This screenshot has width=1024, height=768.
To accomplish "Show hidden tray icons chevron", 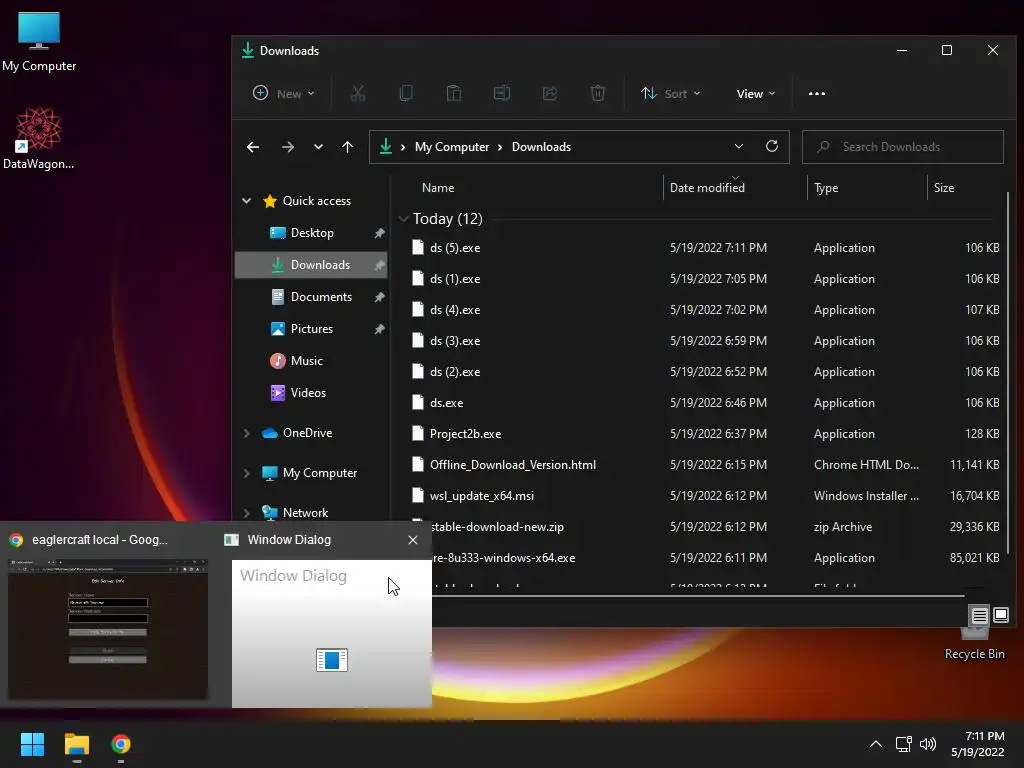I will pyautogui.click(x=876, y=744).
